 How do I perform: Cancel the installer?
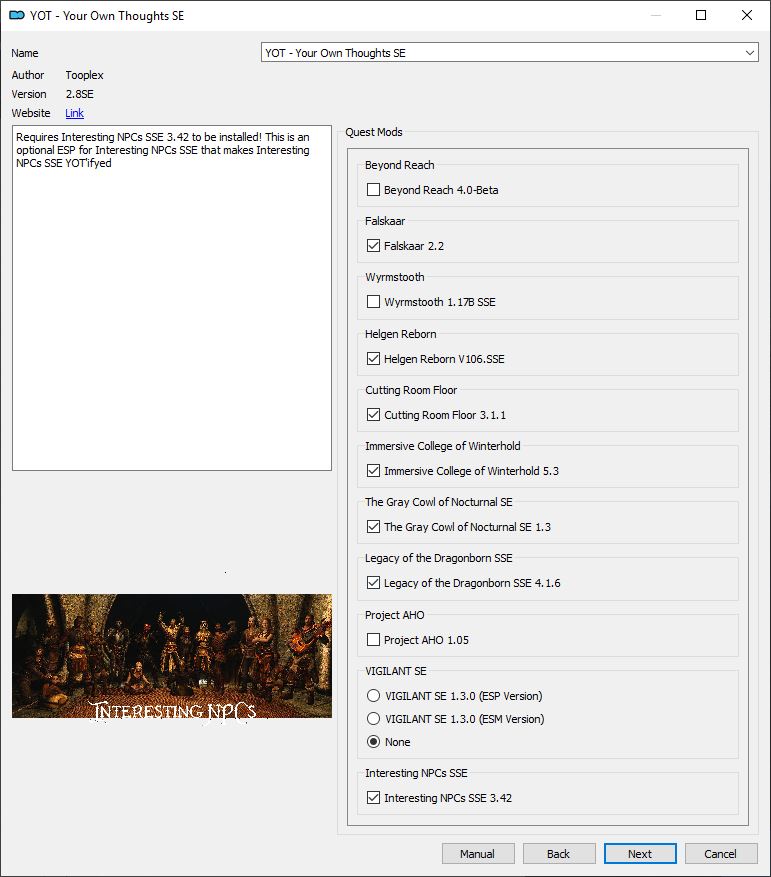pyautogui.click(x=721, y=854)
